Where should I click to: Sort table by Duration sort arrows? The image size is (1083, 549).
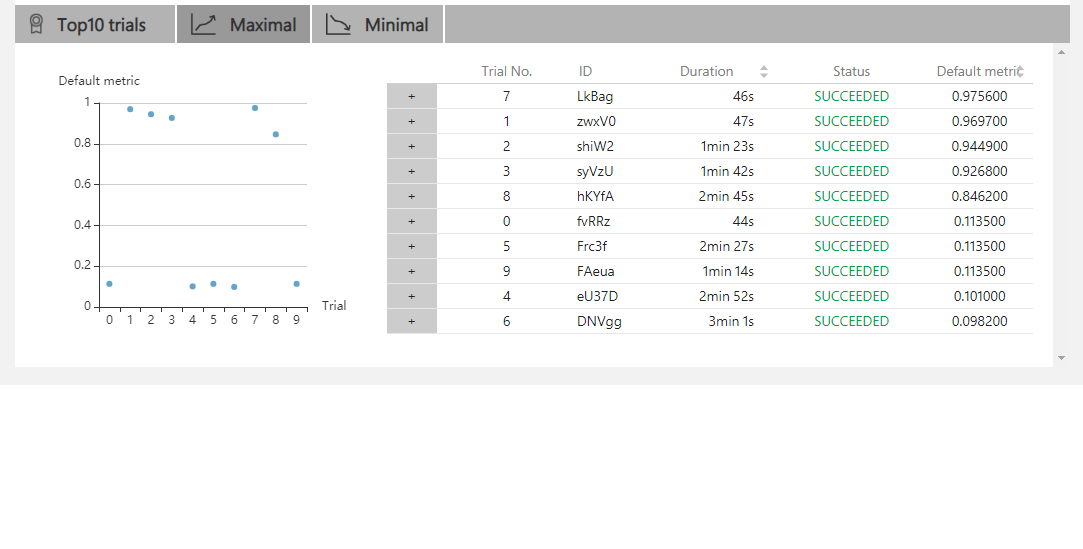764,72
